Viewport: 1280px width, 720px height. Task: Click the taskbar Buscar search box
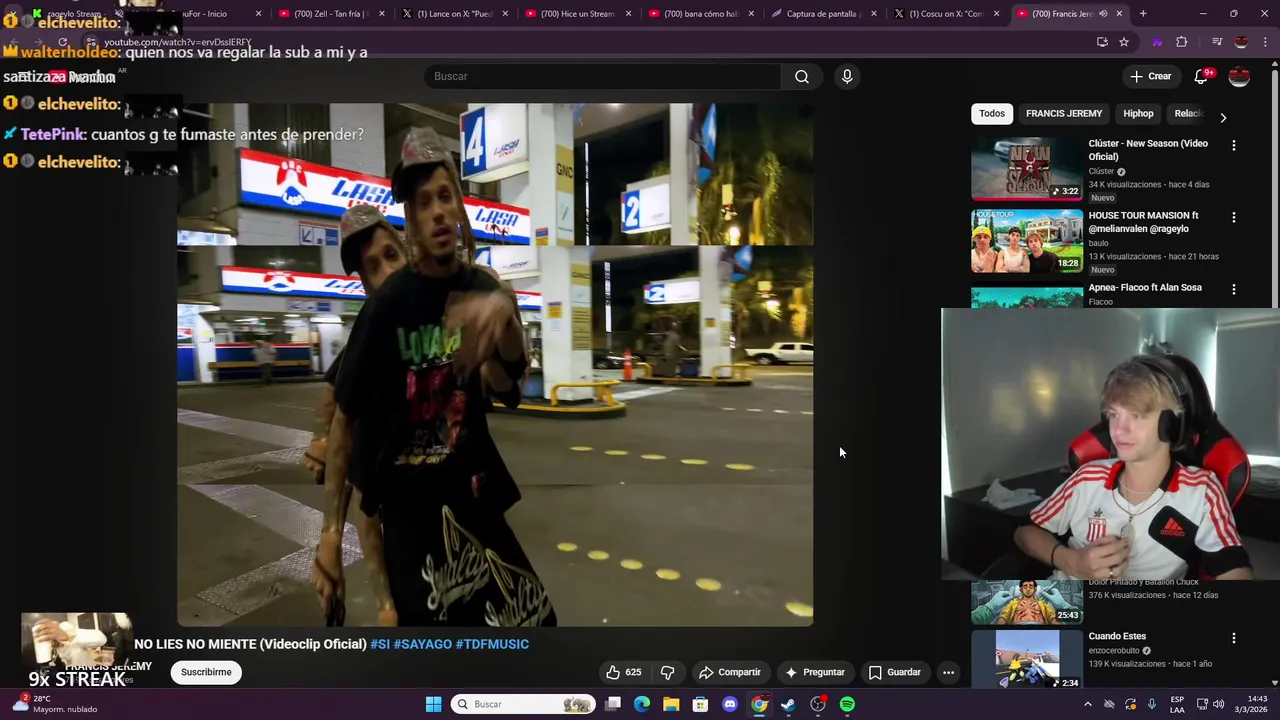click(x=523, y=705)
